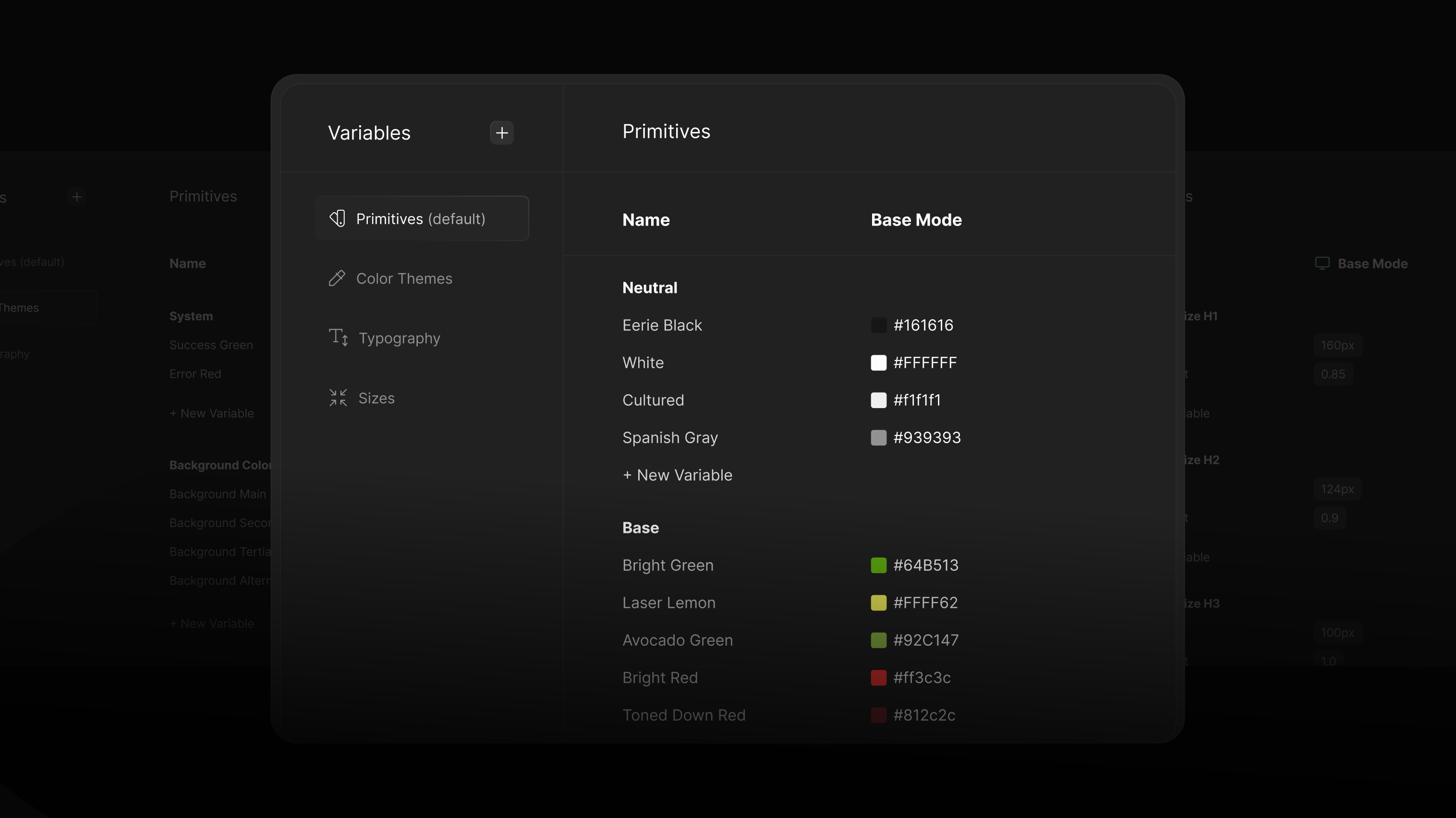Click the Color Themes pen icon
Viewport: 1456px width, 818px height.
tap(337, 278)
